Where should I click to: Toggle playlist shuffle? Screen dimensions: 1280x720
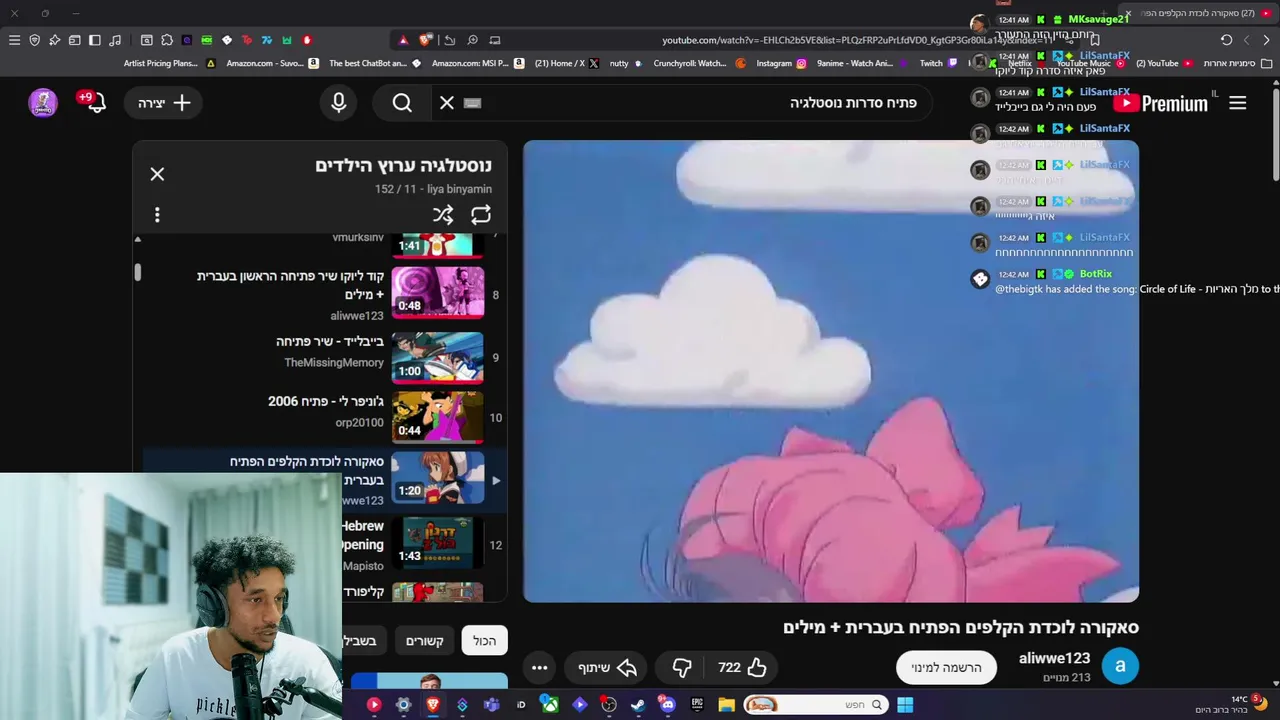point(443,215)
